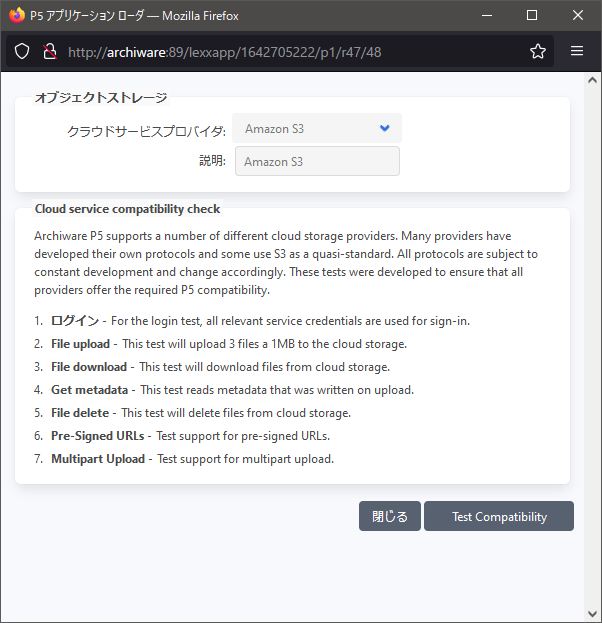Open the Firefox hamburger menu
Screen dimensions: 602x623
pyautogui.click(x=577, y=52)
